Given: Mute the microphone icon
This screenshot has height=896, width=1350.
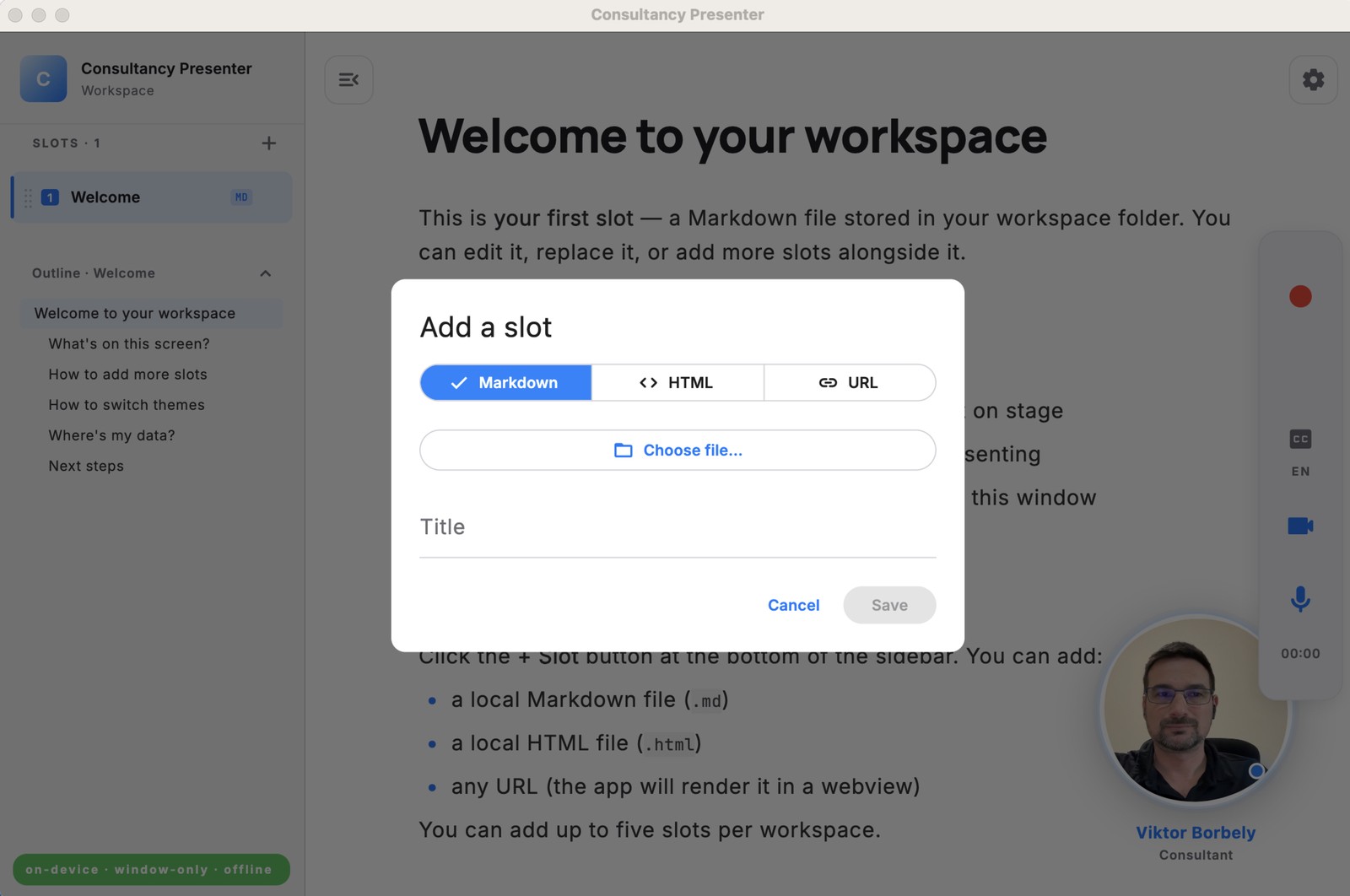Looking at the screenshot, I should (x=1299, y=599).
